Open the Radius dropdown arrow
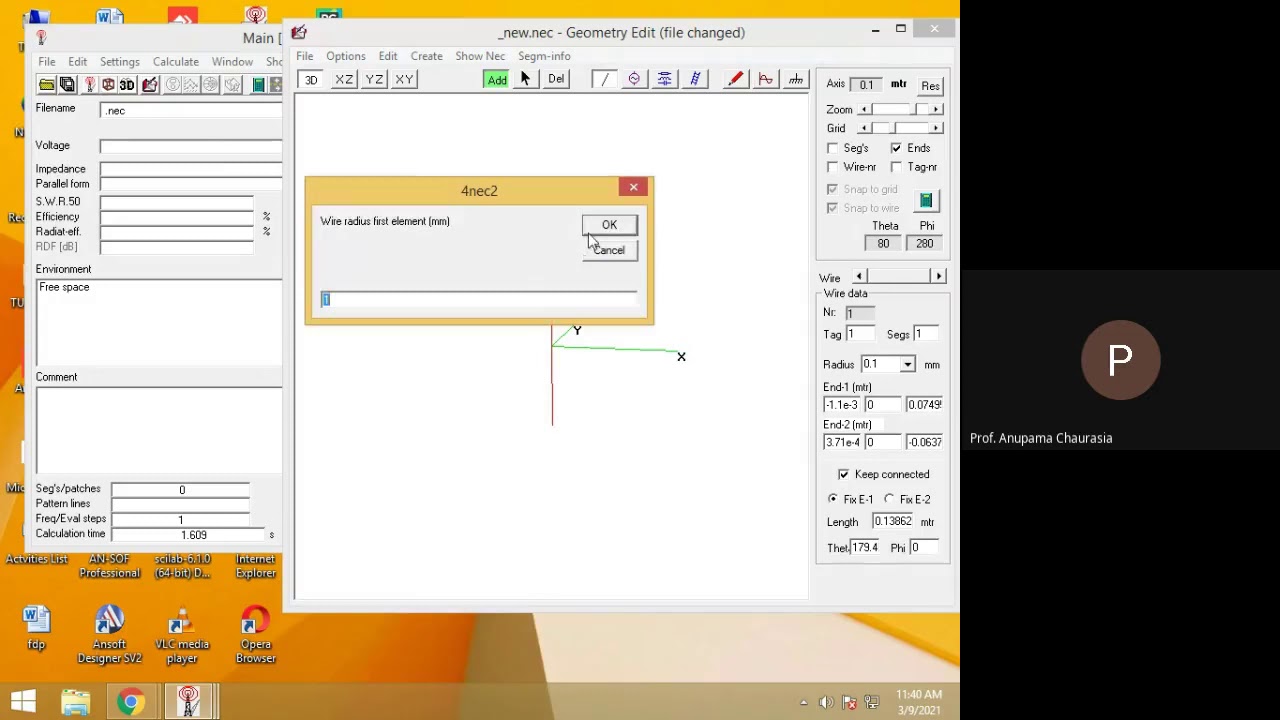Viewport: 1280px width, 720px height. point(907,365)
